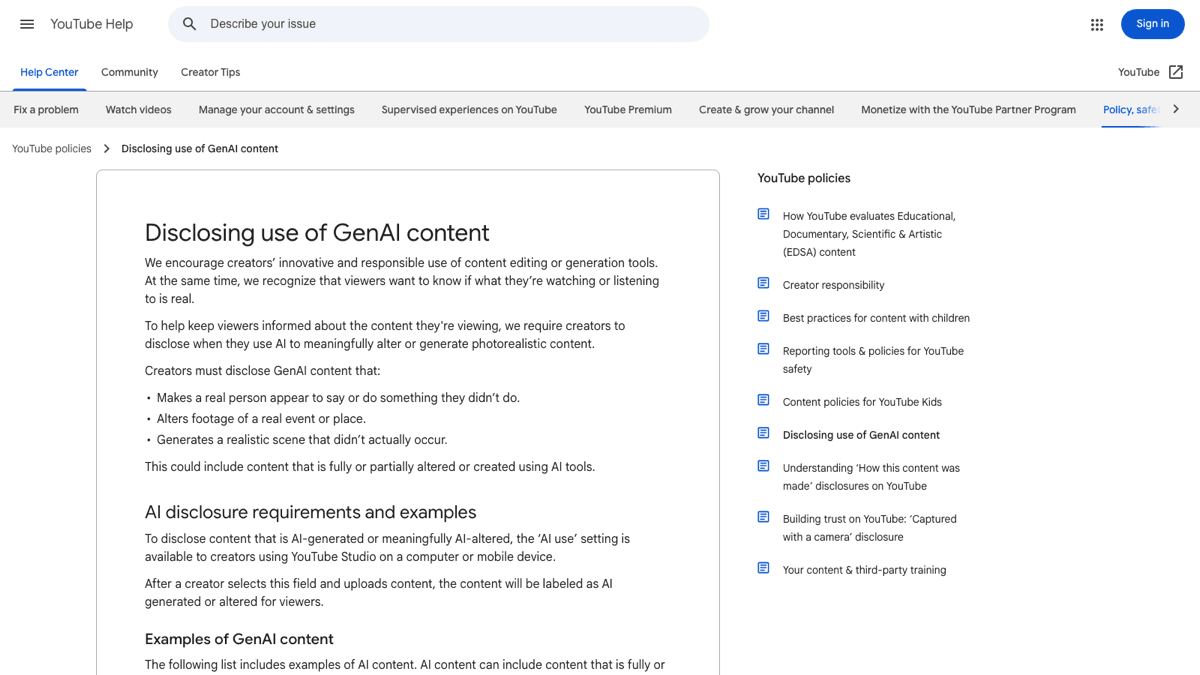The width and height of the screenshot is (1200, 675).
Task: Click the article icon beside Creator responsibility
Action: [763, 284]
